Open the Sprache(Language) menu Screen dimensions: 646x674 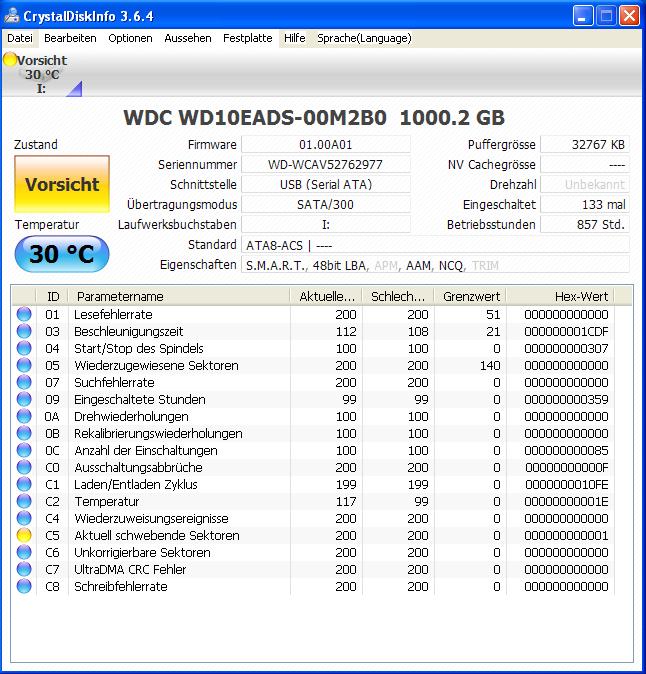[364, 38]
